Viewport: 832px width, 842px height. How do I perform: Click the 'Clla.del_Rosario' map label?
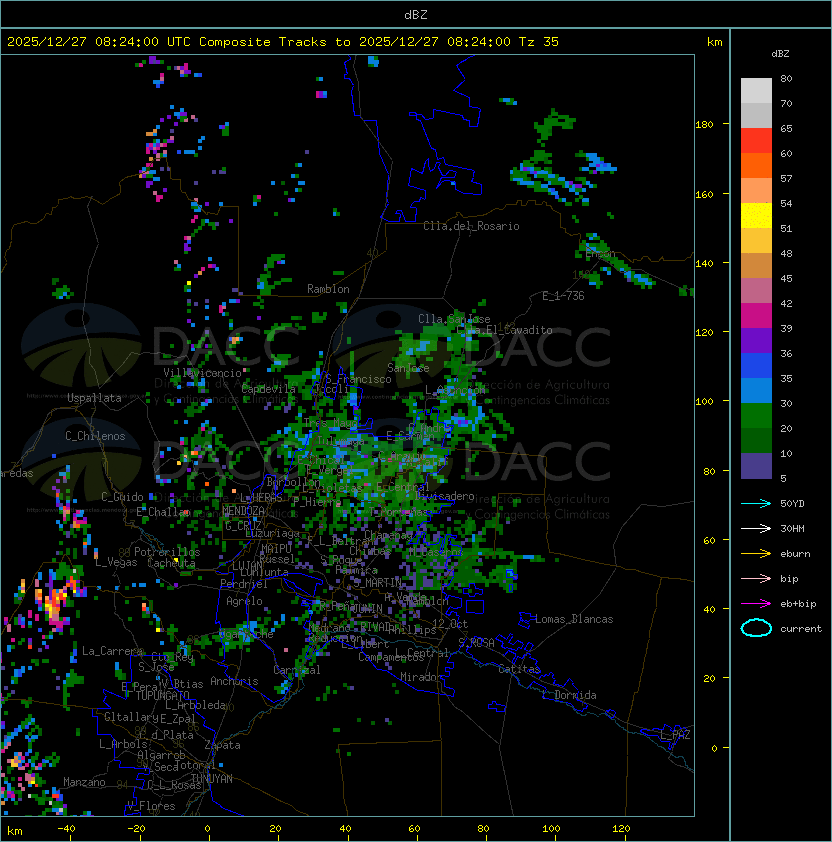click(x=471, y=226)
